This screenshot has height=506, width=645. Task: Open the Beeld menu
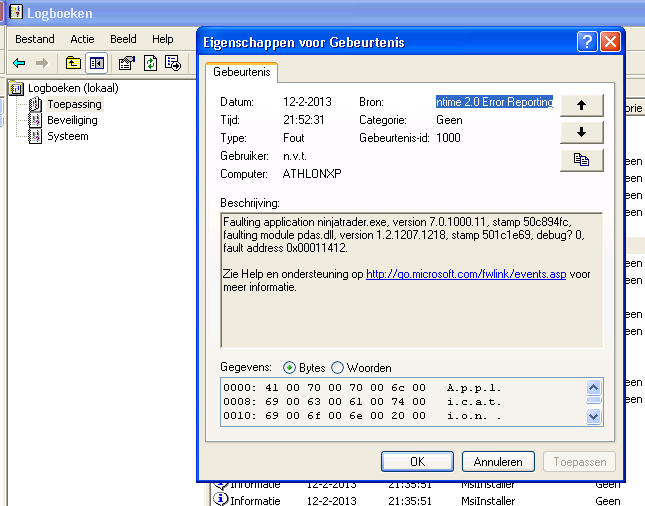123,39
